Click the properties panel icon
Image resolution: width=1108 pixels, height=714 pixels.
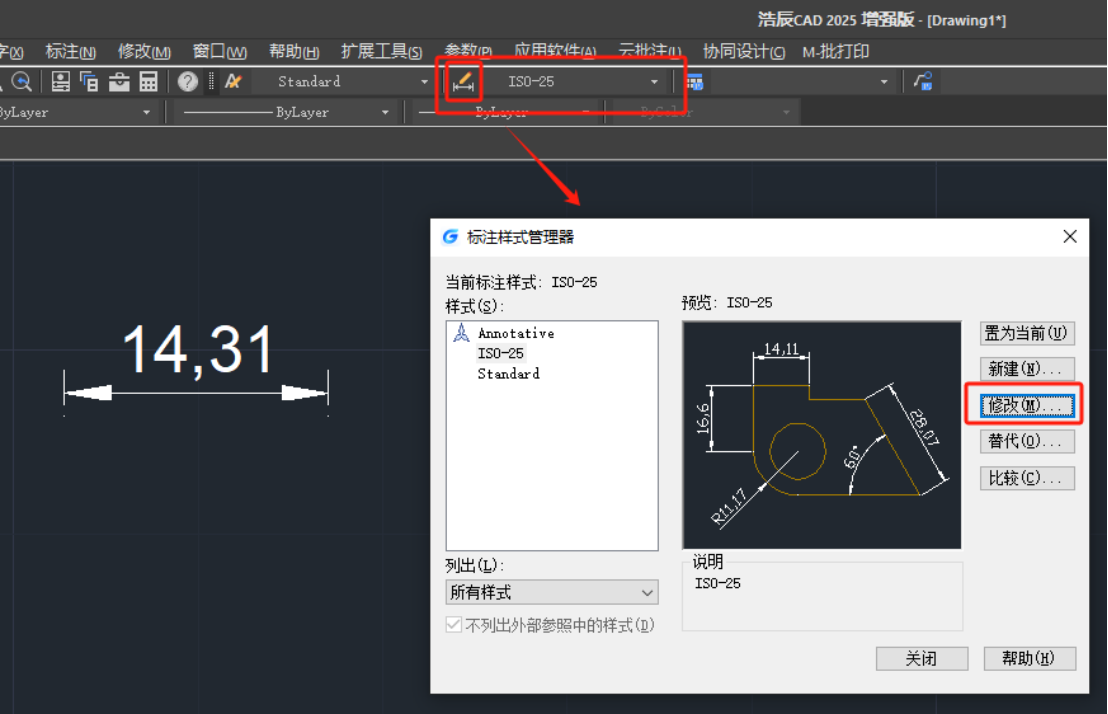tap(61, 81)
